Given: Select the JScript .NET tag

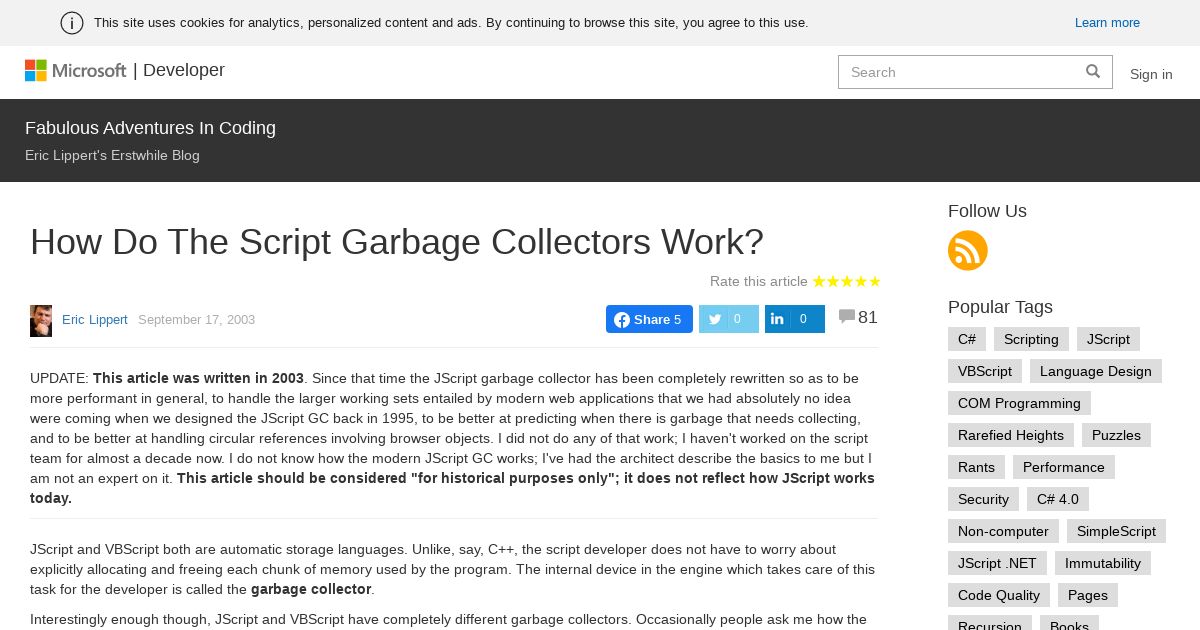Looking at the screenshot, I should [997, 563].
